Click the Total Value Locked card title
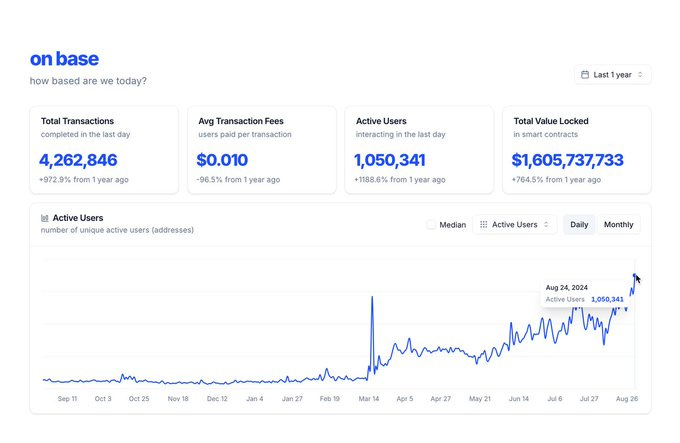Image resolution: width=680 pixels, height=443 pixels. 551,121
